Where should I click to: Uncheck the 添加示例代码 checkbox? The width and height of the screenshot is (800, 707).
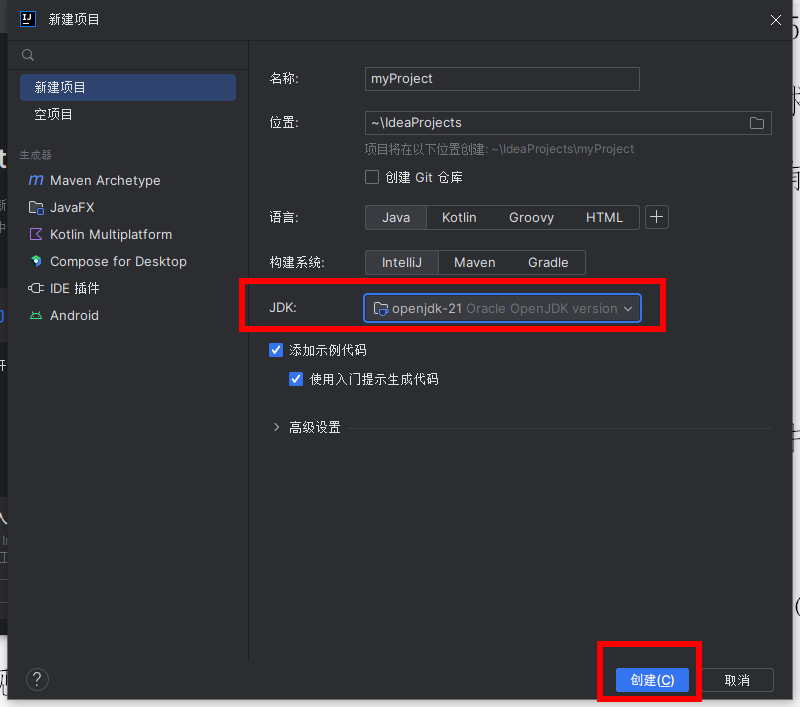pos(276,350)
